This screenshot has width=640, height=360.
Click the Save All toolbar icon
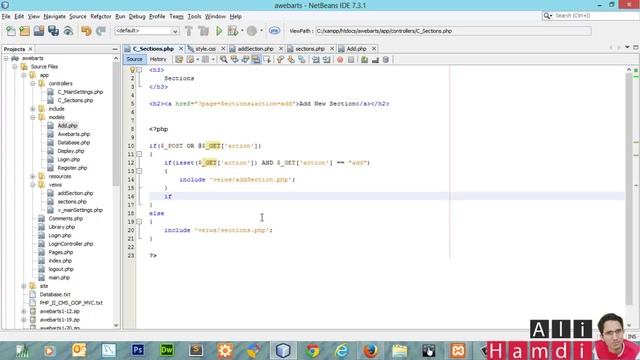53,31
